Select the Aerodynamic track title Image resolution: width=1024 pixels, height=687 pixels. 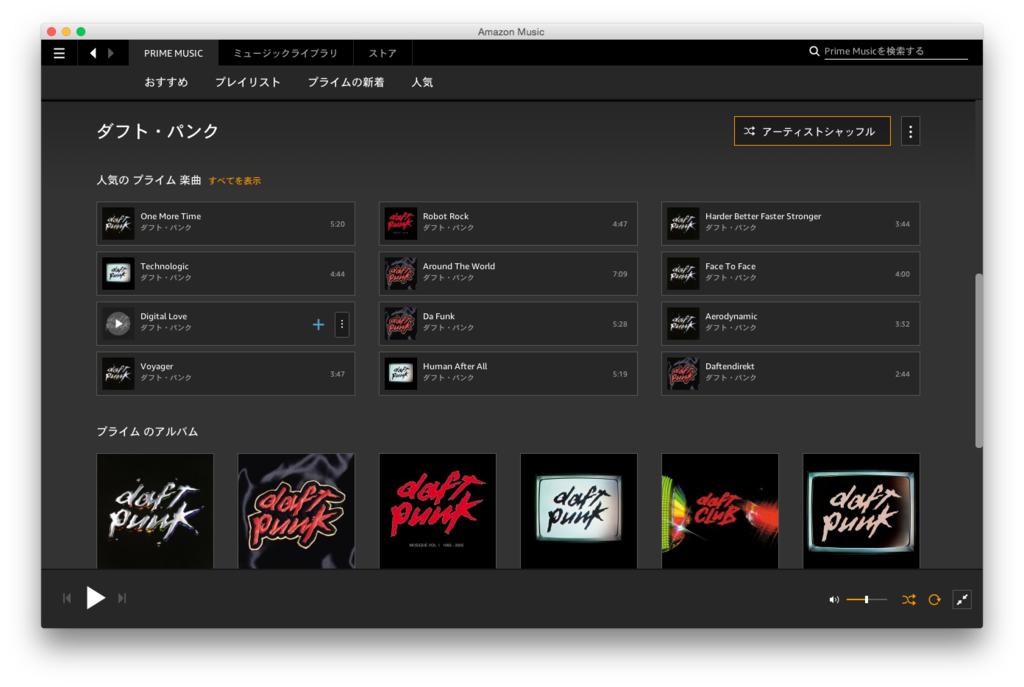(731, 316)
